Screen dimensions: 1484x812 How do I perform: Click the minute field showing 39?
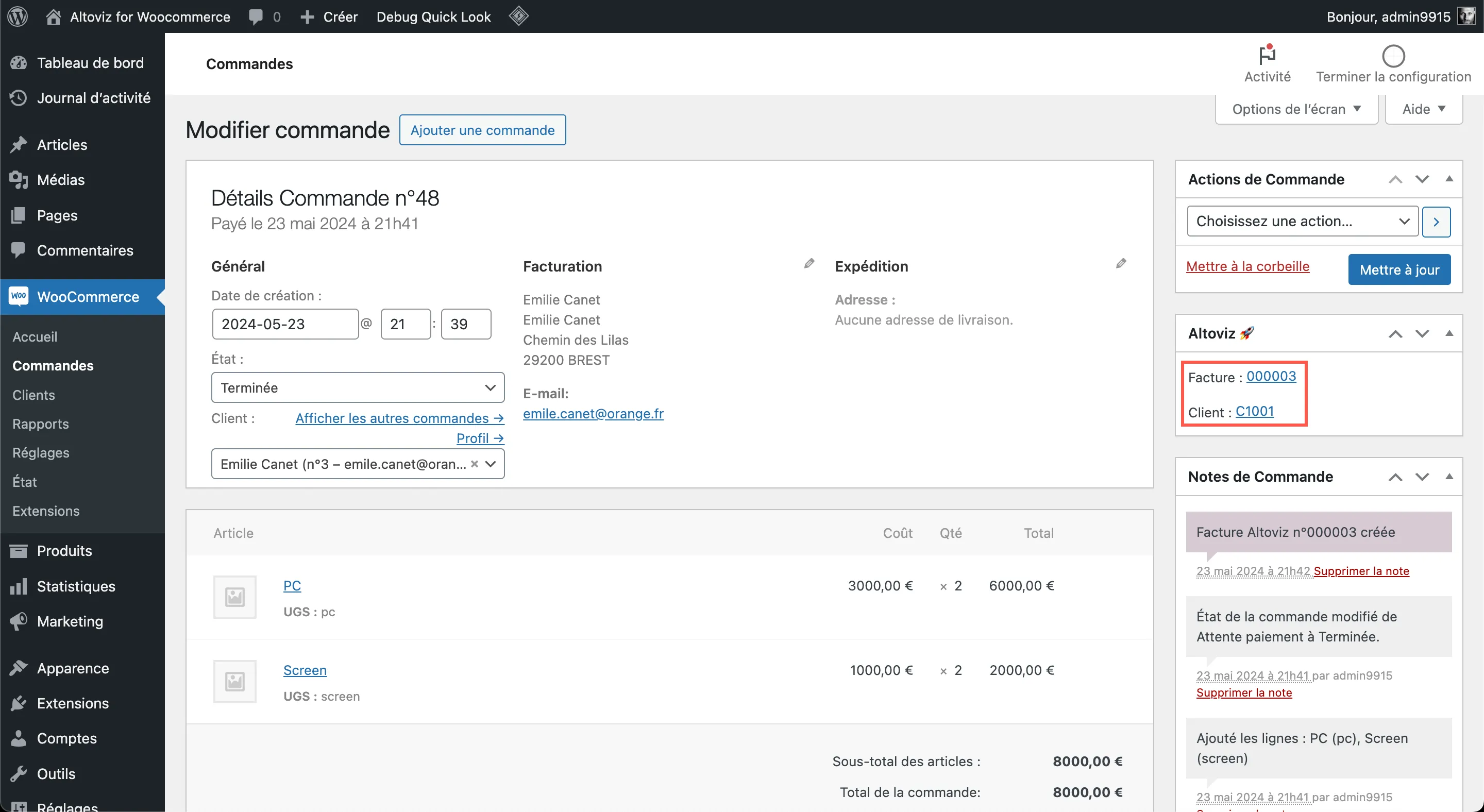466,324
